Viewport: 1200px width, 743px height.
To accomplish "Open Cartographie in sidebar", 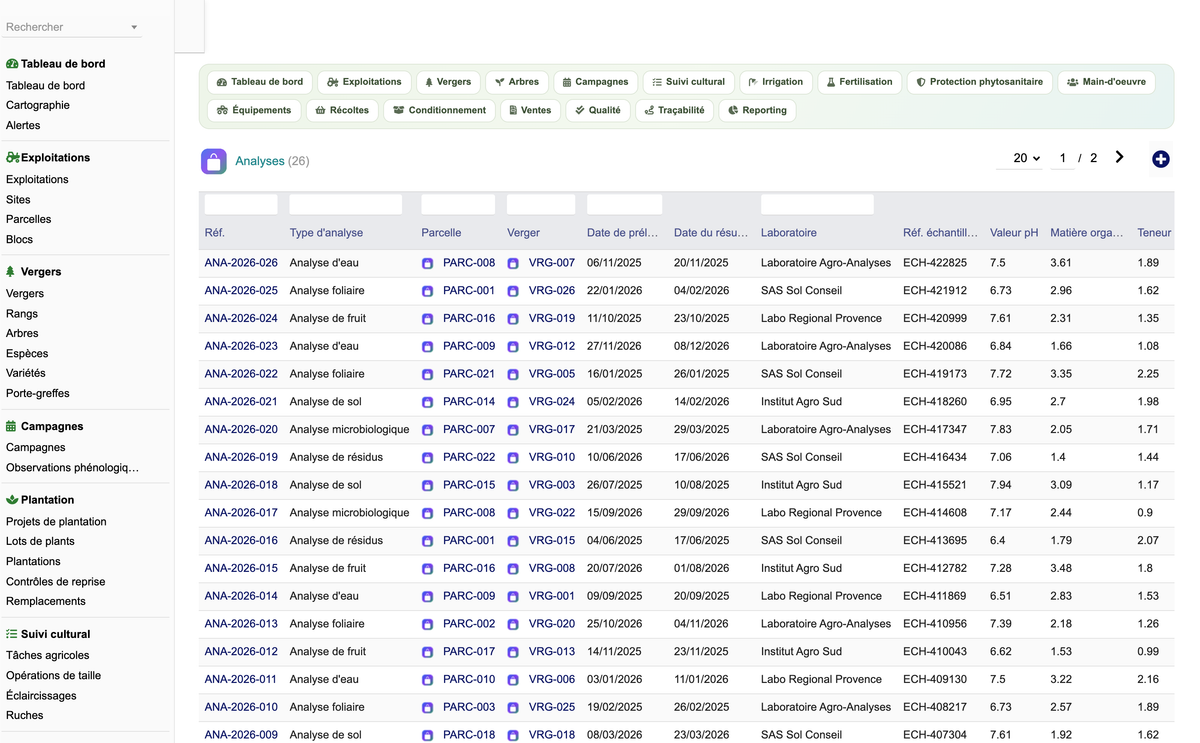I will coord(38,105).
